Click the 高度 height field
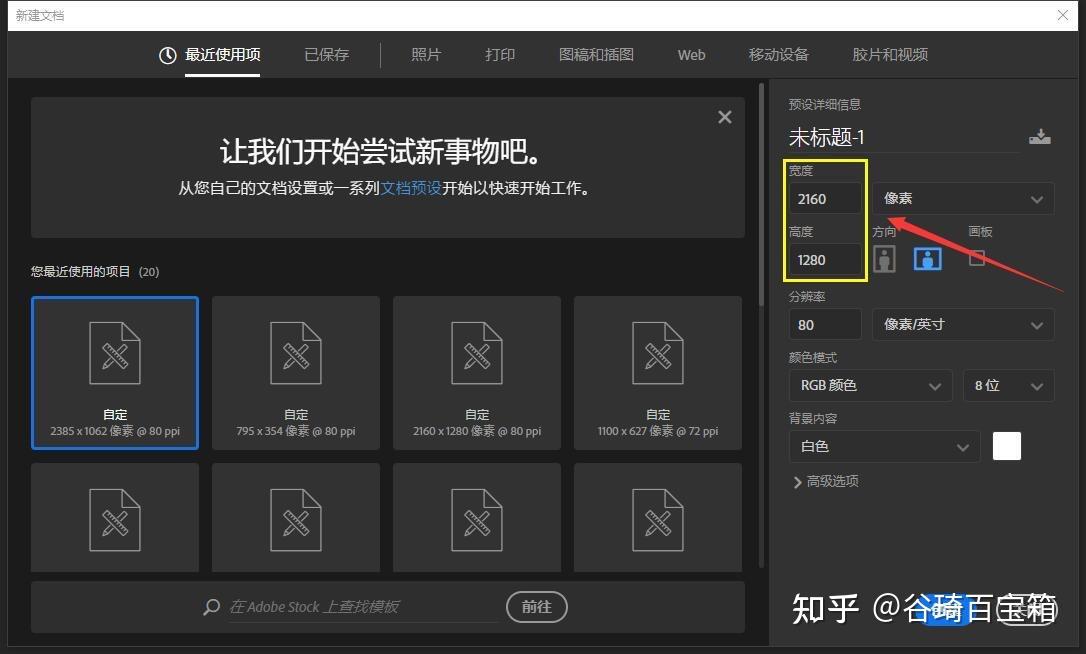Screen dimensions: 1086x654 click(825, 260)
